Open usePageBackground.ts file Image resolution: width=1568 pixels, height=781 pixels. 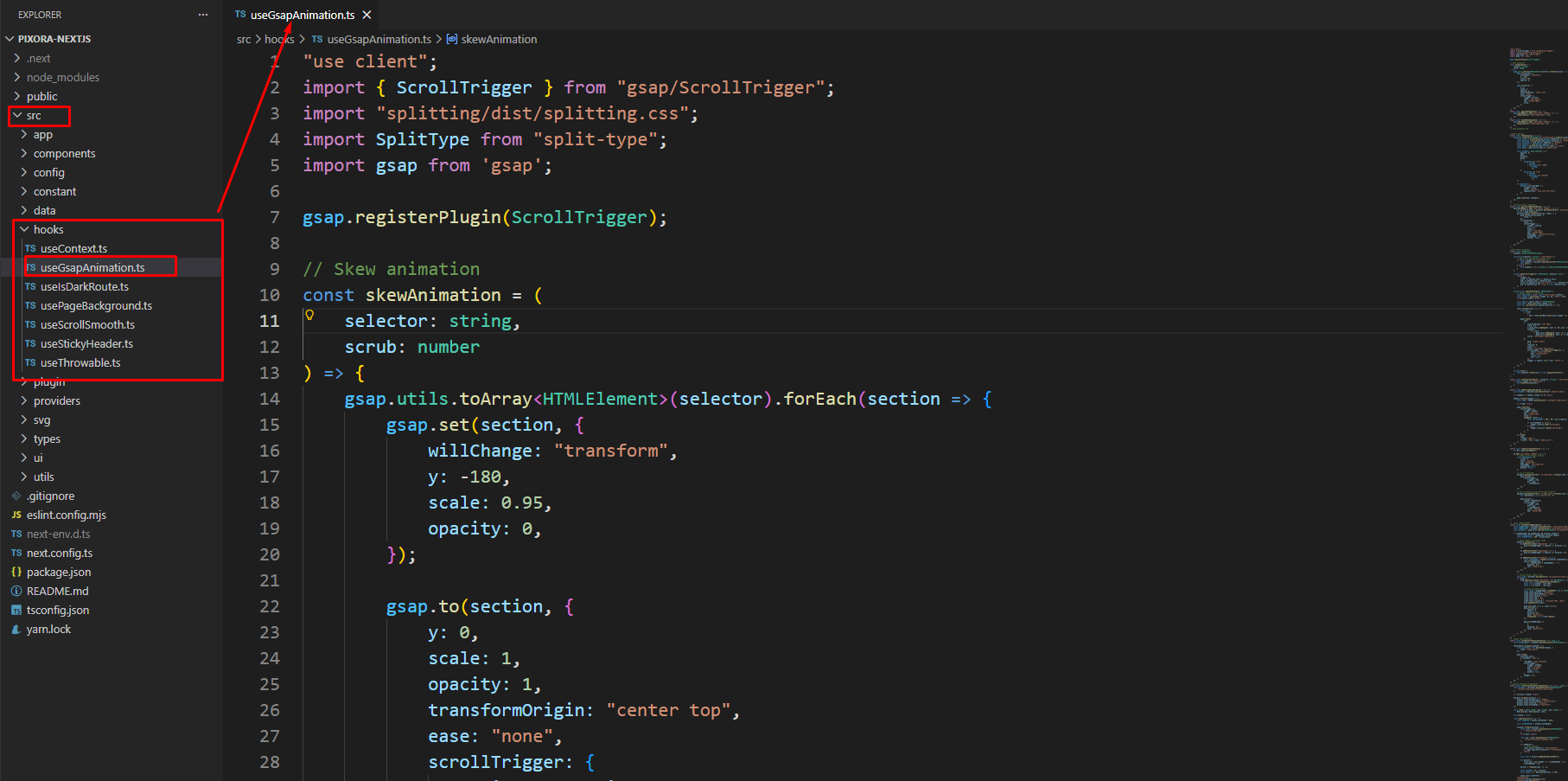[x=96, y=305]
